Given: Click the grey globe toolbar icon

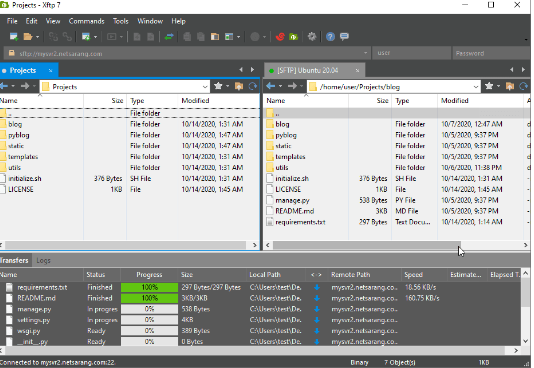Looking at the screenshot, I should coord(255,36).
